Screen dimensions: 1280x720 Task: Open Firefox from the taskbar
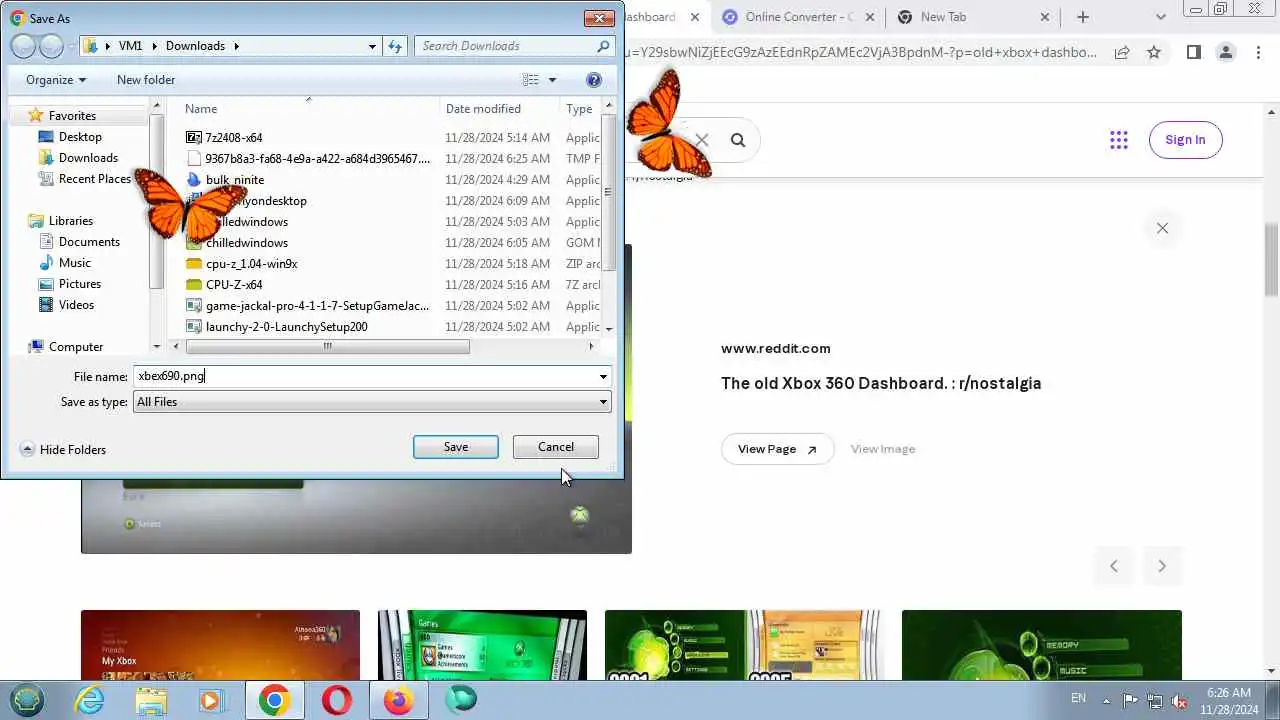399,700
